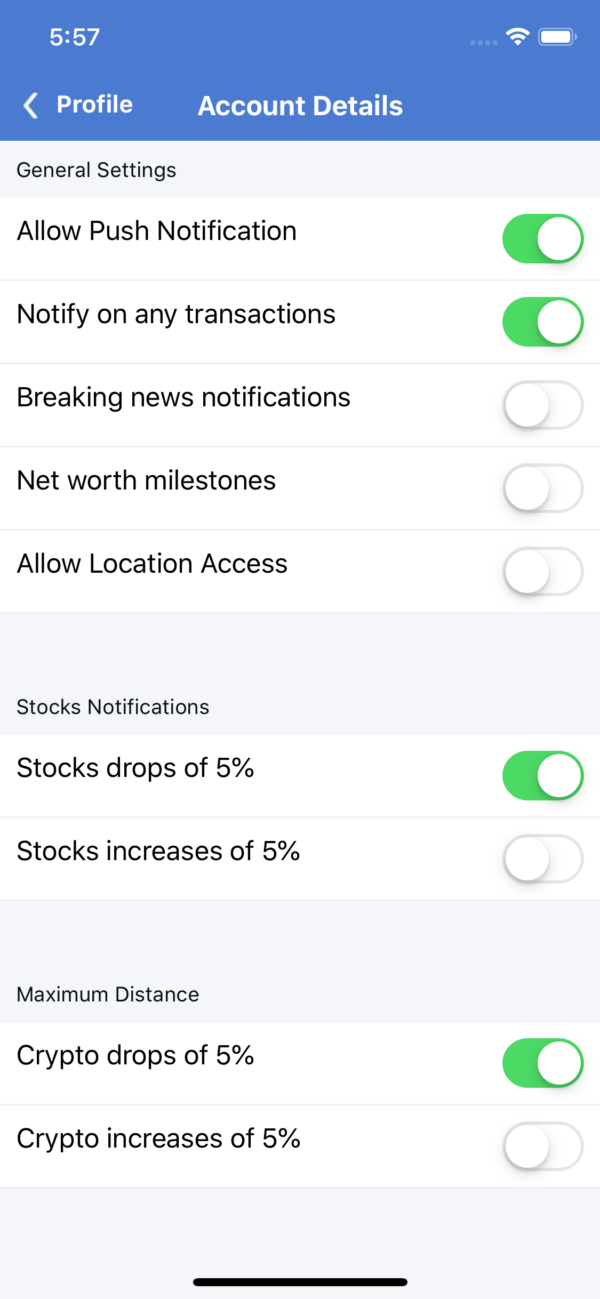Enable Breaking news notifications

coord(543,405)
